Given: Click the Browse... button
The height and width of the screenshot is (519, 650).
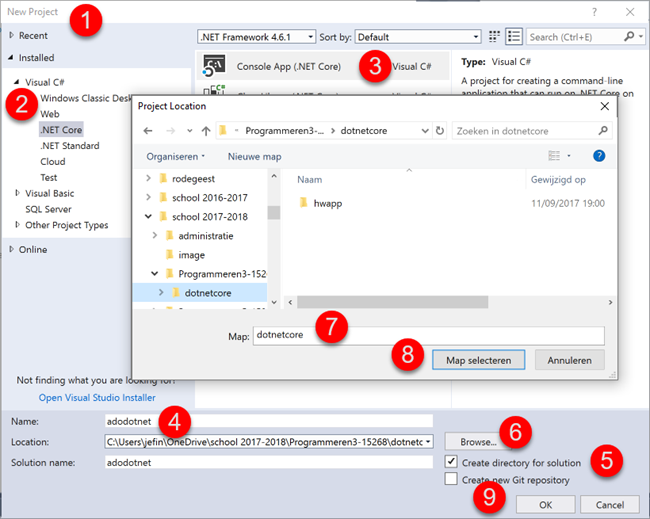Looking at the screenshot, I should coord(478,442).
